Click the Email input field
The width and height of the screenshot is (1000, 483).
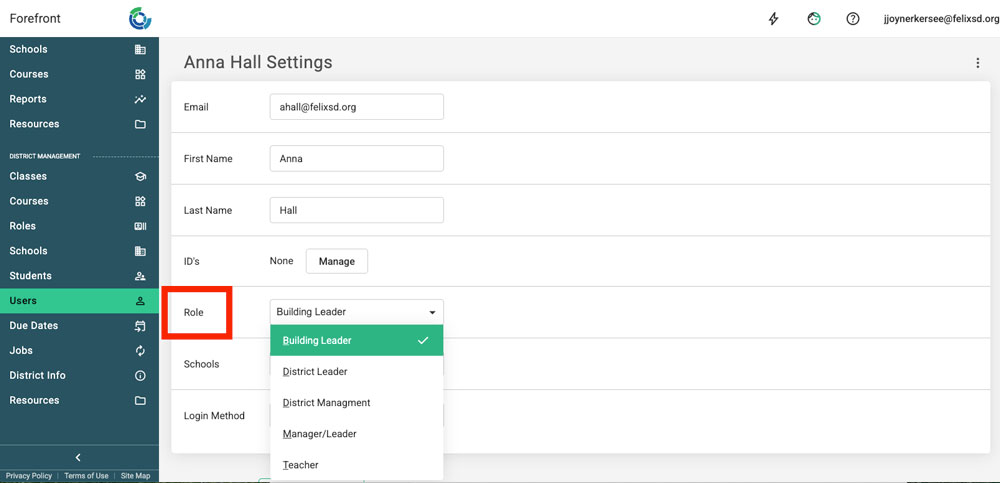point(356,107)
